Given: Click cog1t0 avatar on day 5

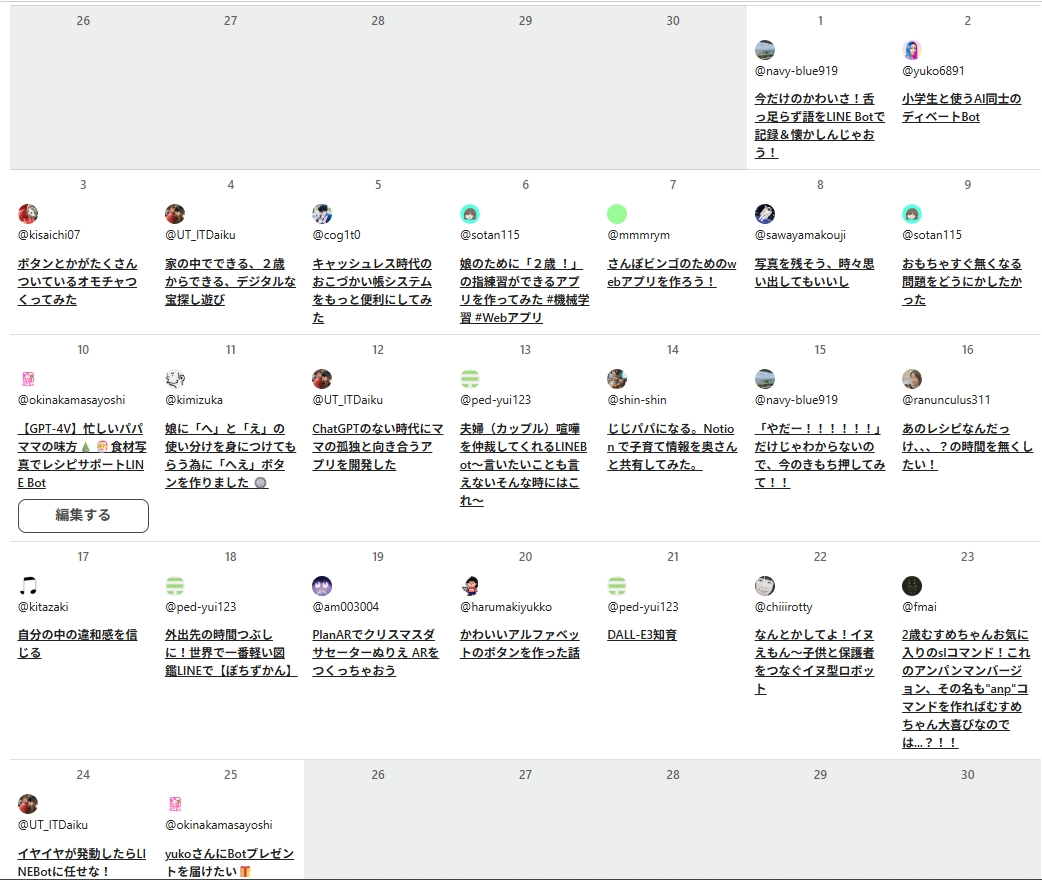Looking at the screenshot, I should tap(322, 214).
